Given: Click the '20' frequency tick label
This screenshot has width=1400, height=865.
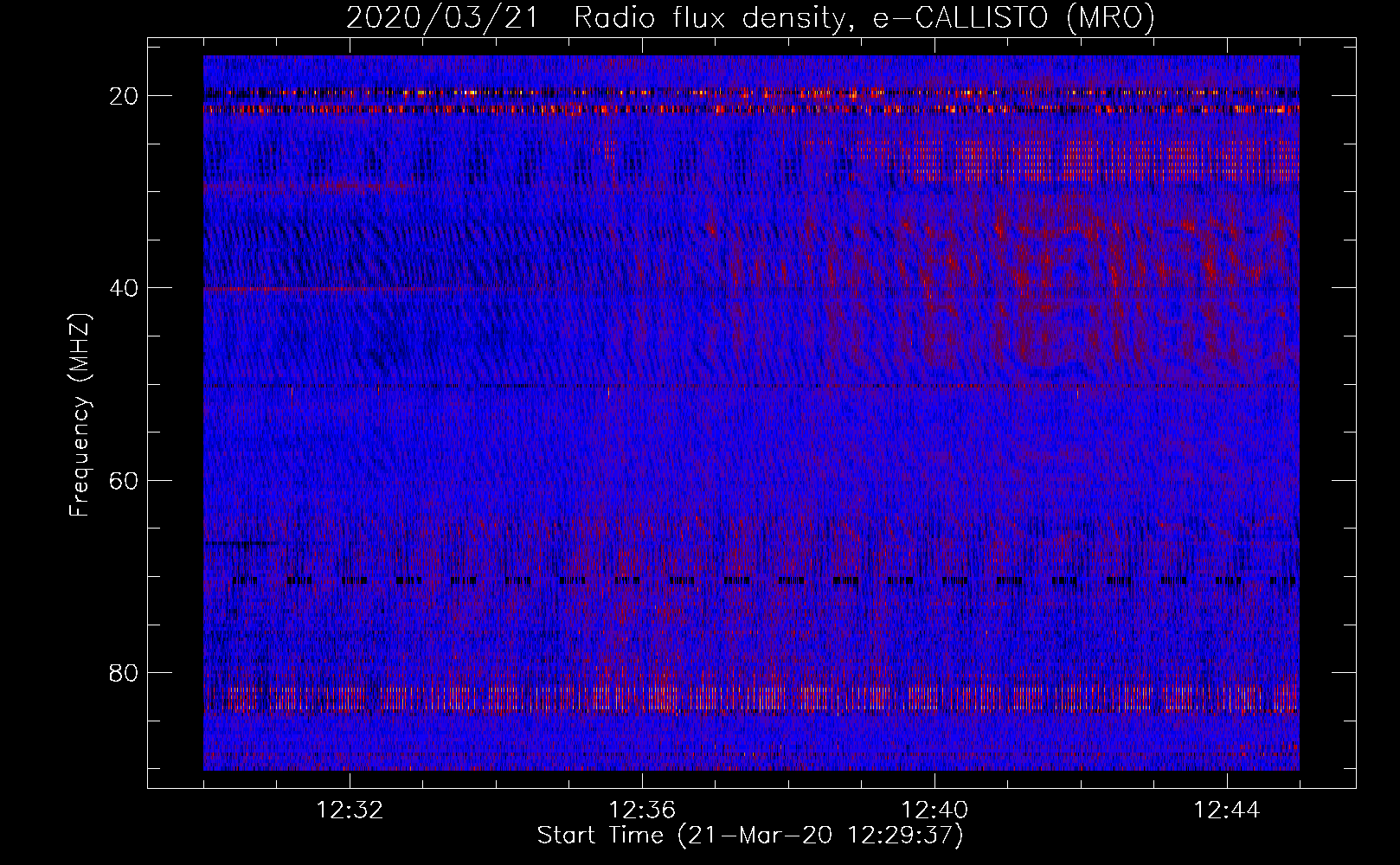Looking at the screenshot, I should [124, 96].
